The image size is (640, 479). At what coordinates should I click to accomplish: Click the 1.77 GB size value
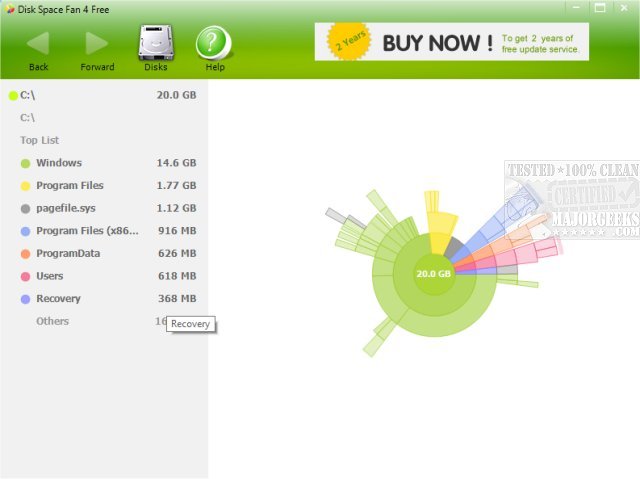(x=176, y=186)
